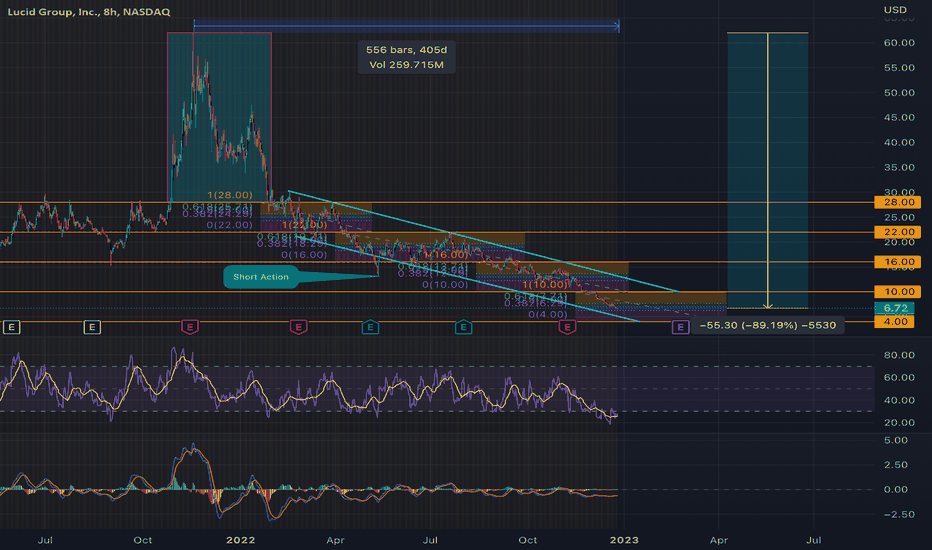
Task: Open the USD currency selector
Action: tap(895, 10)
